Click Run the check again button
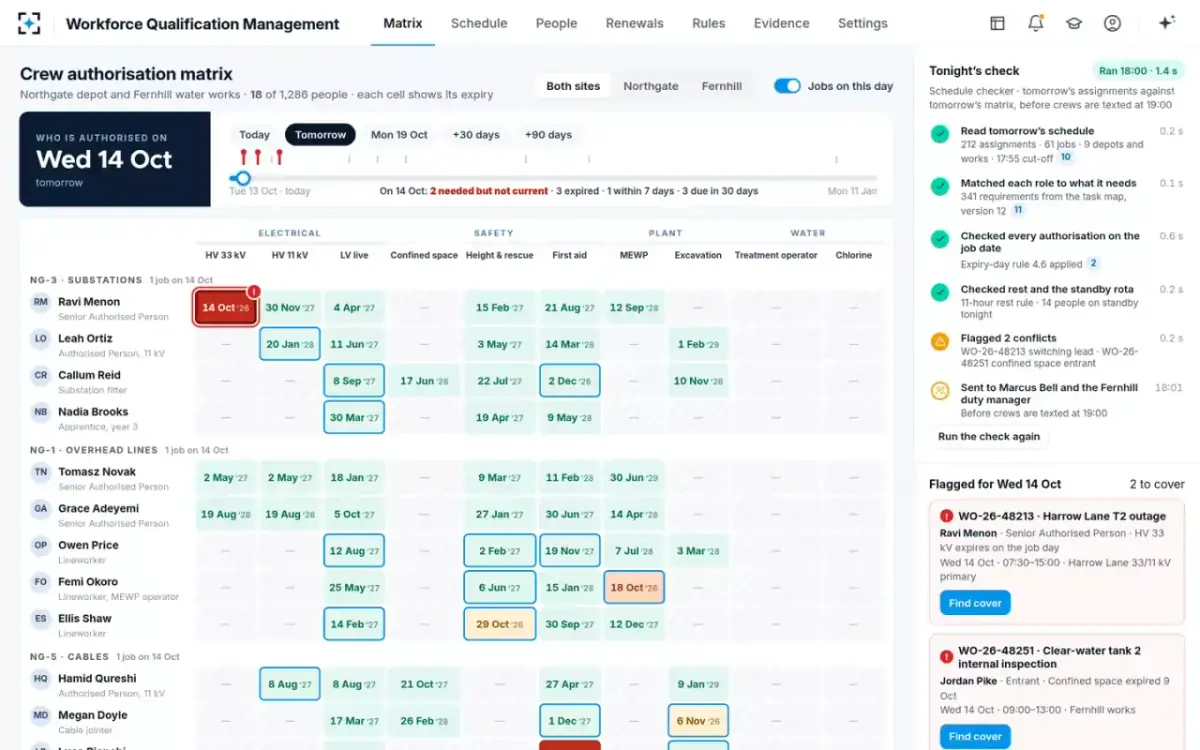This screenshot has height=750, width=1200. [x=989, y=437]
